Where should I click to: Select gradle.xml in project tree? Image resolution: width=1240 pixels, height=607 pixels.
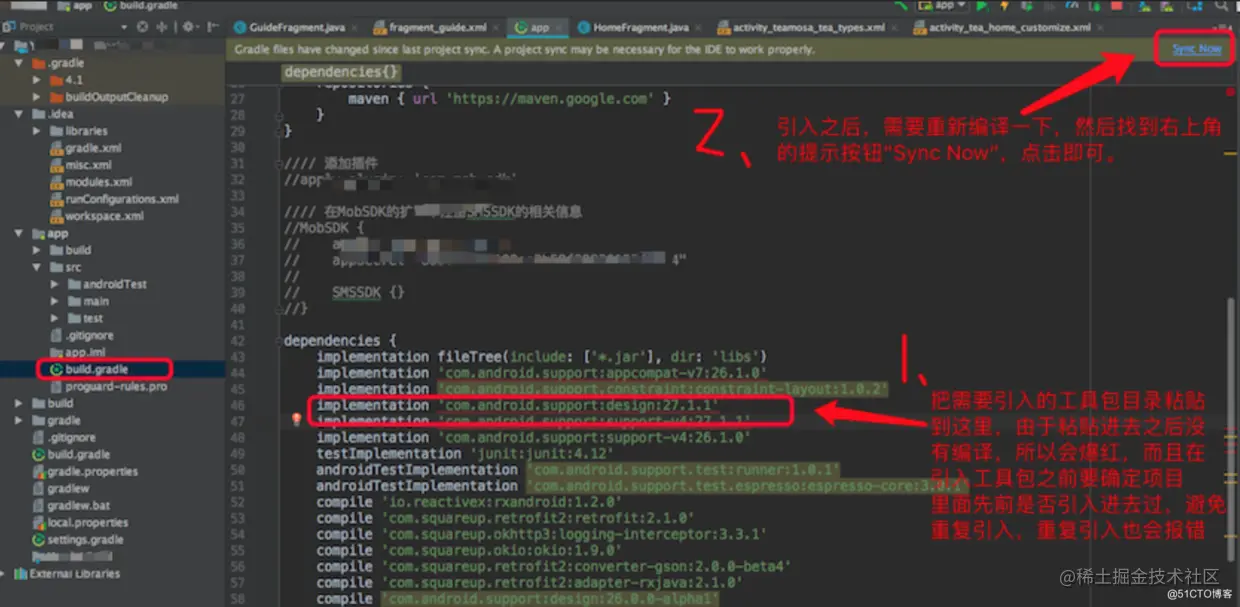click(x=85, y=148)
